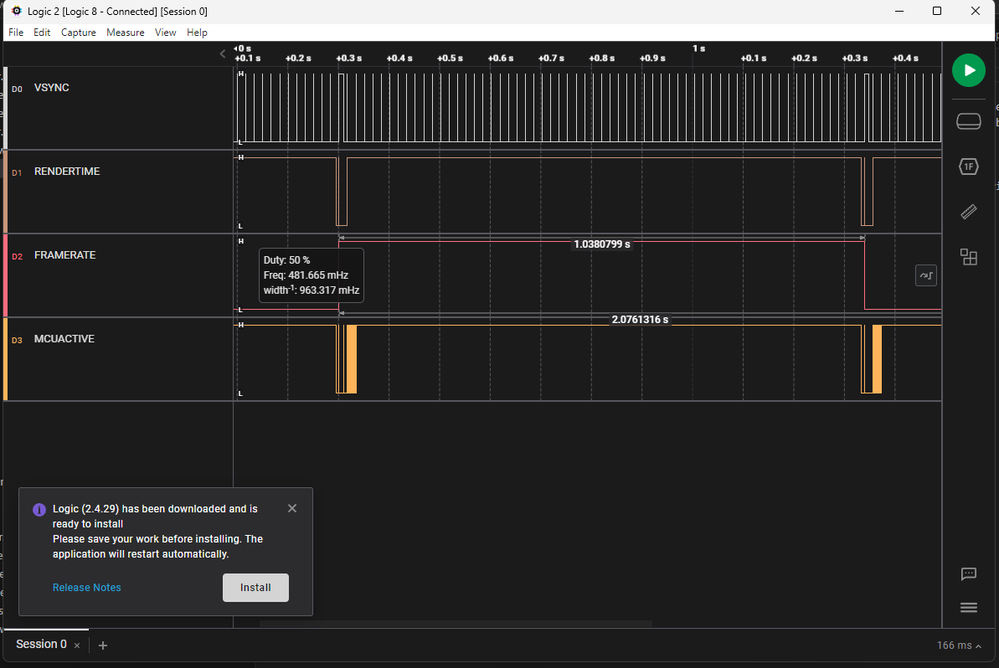This screenshot has height=668, width=999.
Task: Select the VSYNC channel label
Action: pyautogui.click(x=52, y=87)
